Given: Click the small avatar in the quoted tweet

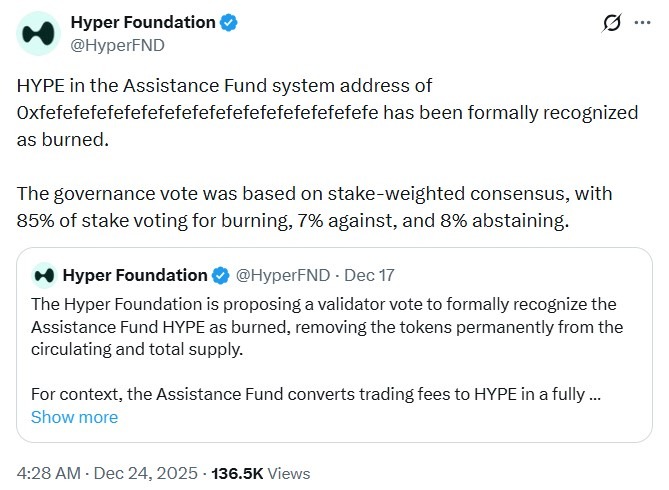Looking at the screenshot, I should click(x=43, y=274).
